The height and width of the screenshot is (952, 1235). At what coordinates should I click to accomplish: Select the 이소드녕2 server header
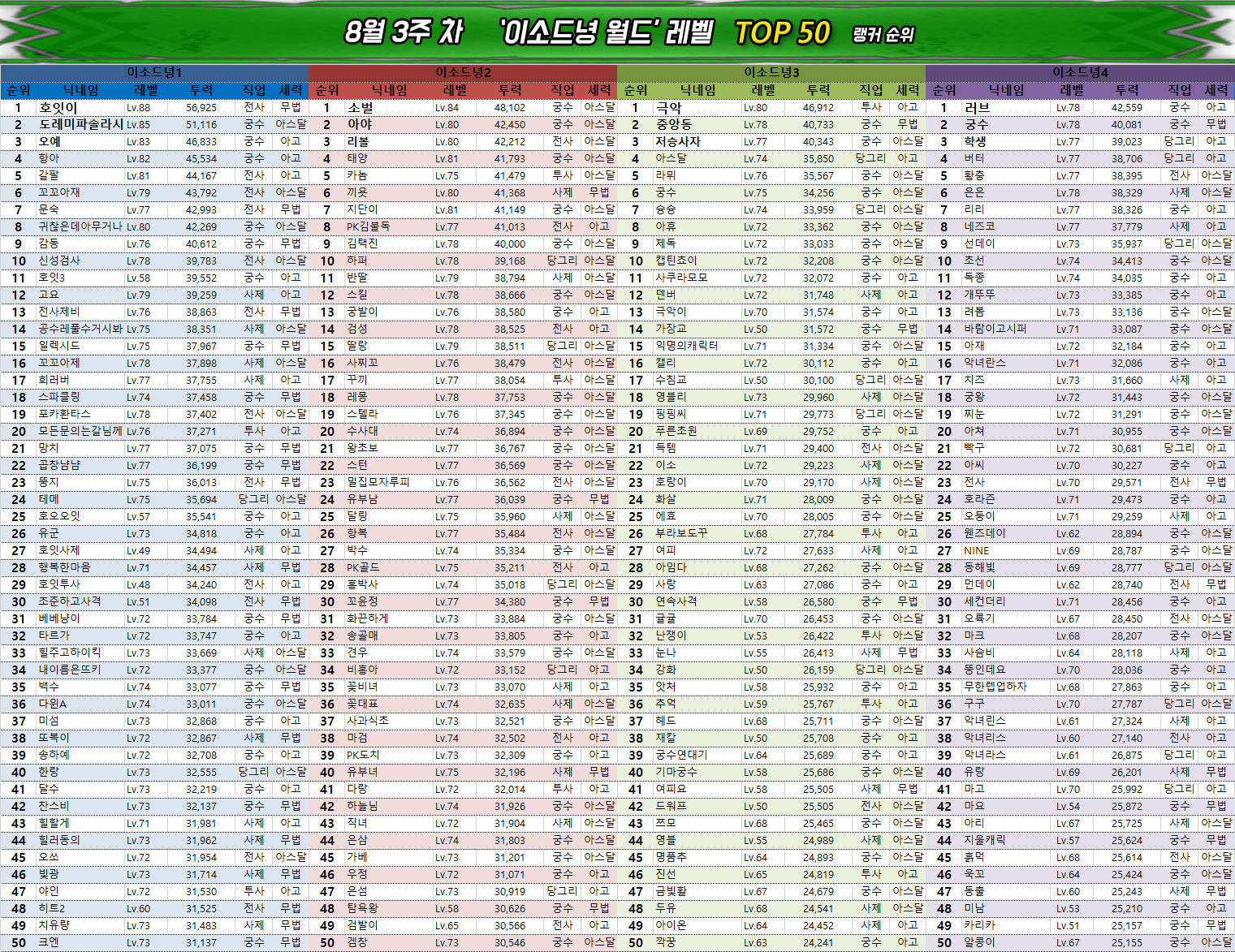[463, 72]
